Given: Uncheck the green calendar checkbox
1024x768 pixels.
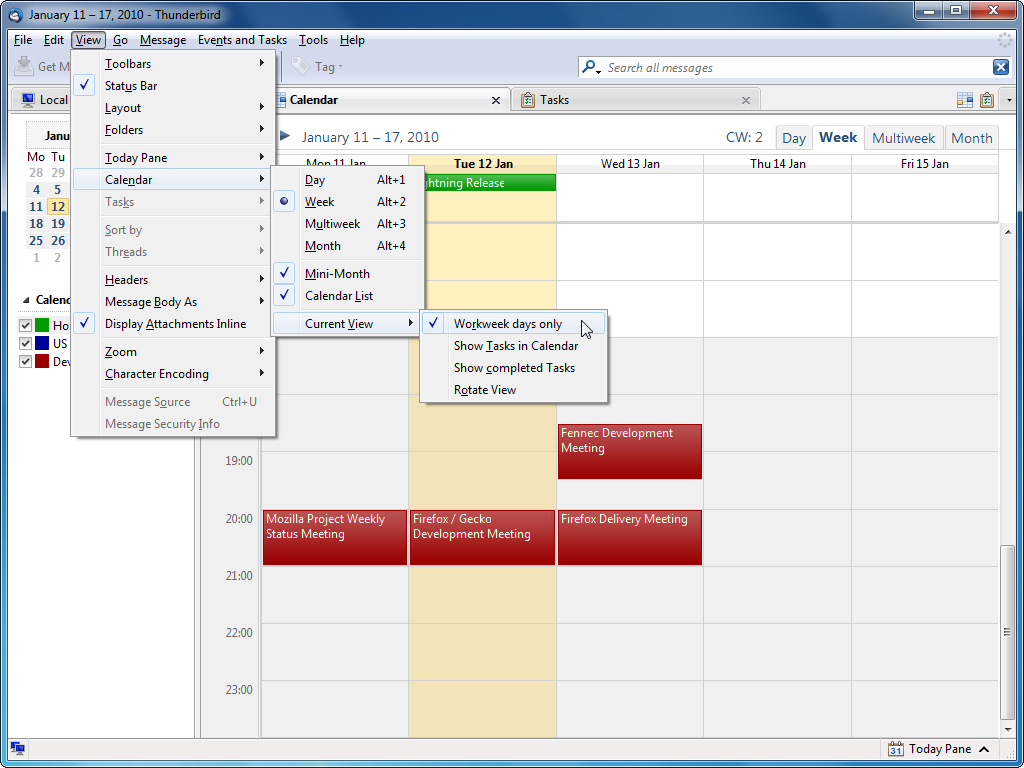Looking at the screenshot, I should coord(25,325).
